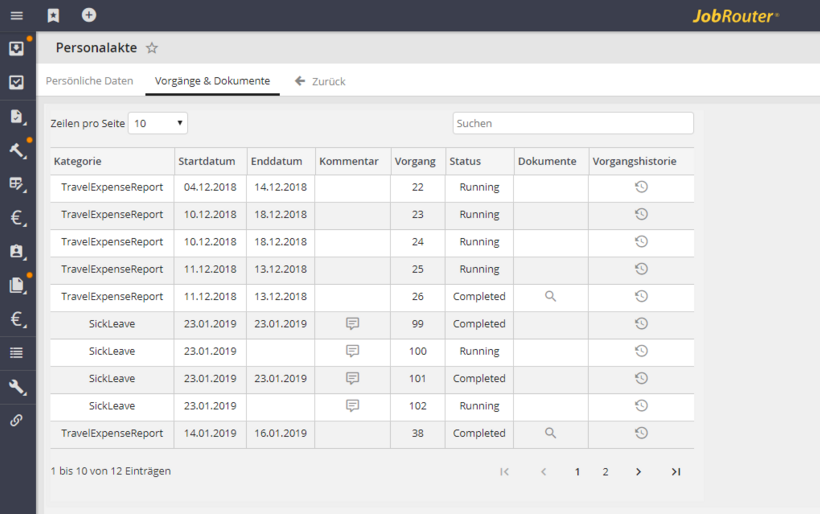The image size is (820, 514).
Task: Open the link icon in left sidebar
Action: [x=17, y=421]
